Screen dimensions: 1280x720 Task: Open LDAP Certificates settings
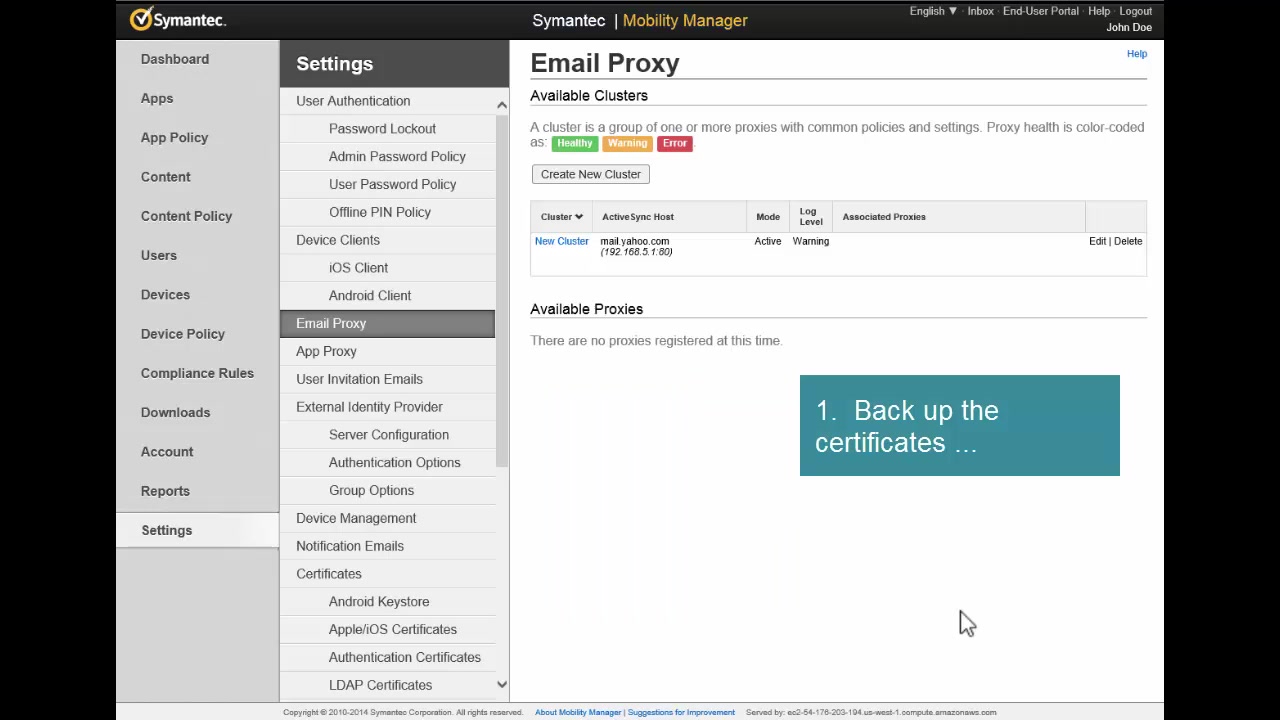click(380, 685)
